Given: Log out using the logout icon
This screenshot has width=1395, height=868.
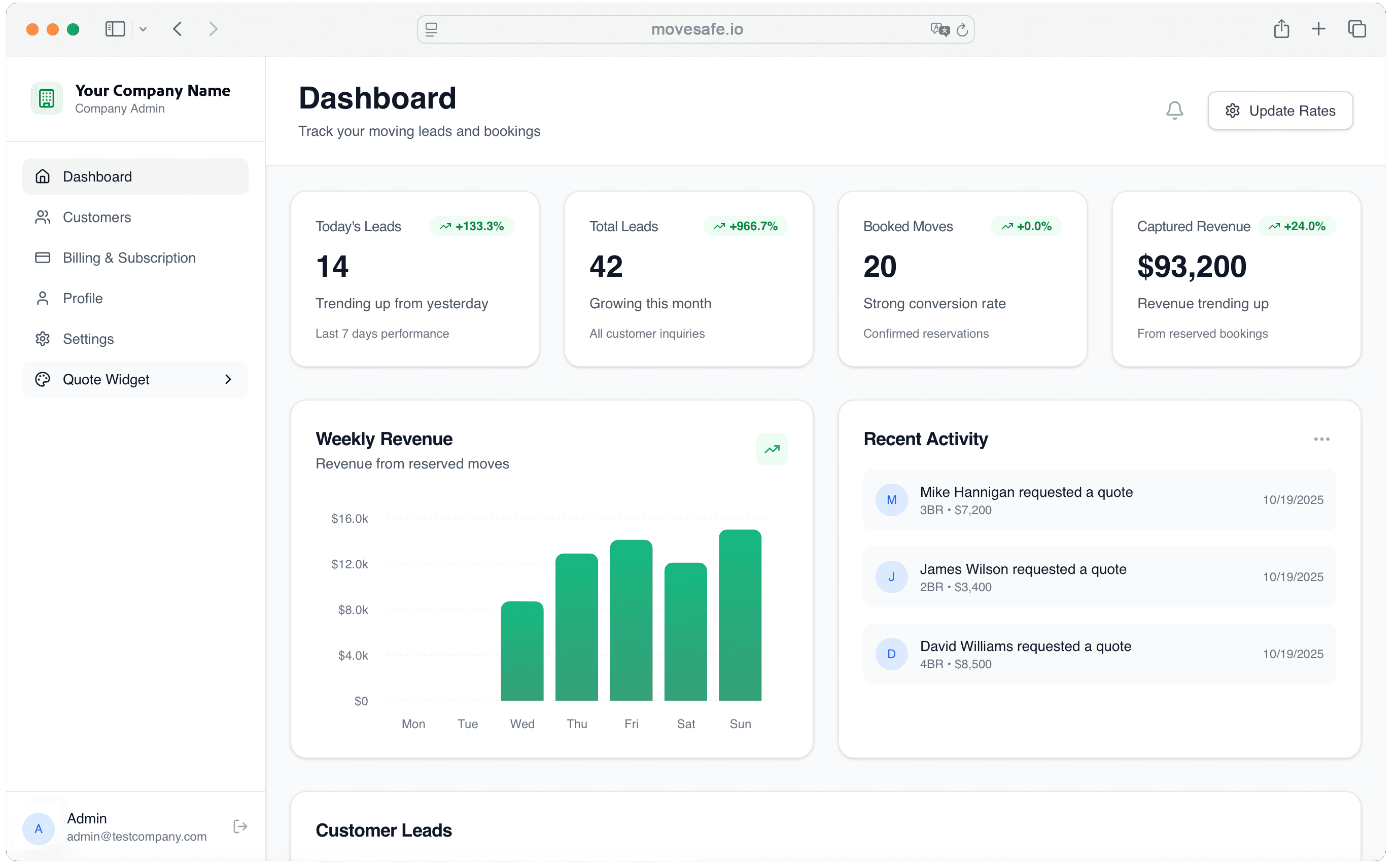Looking at the screenshot, I should (240, 826).
